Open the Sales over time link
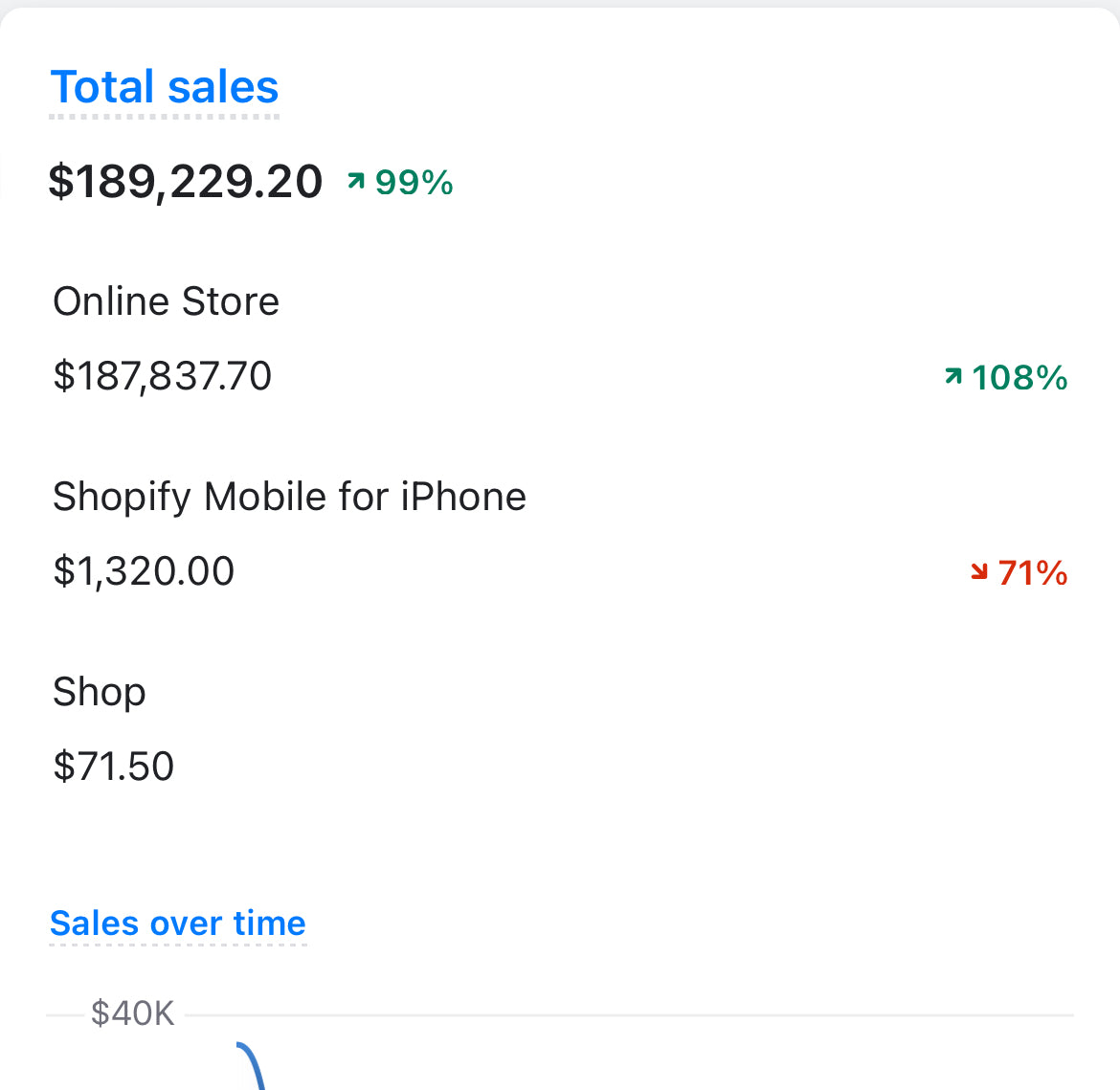This screenshot has height=1090, width=1120. 177,923
